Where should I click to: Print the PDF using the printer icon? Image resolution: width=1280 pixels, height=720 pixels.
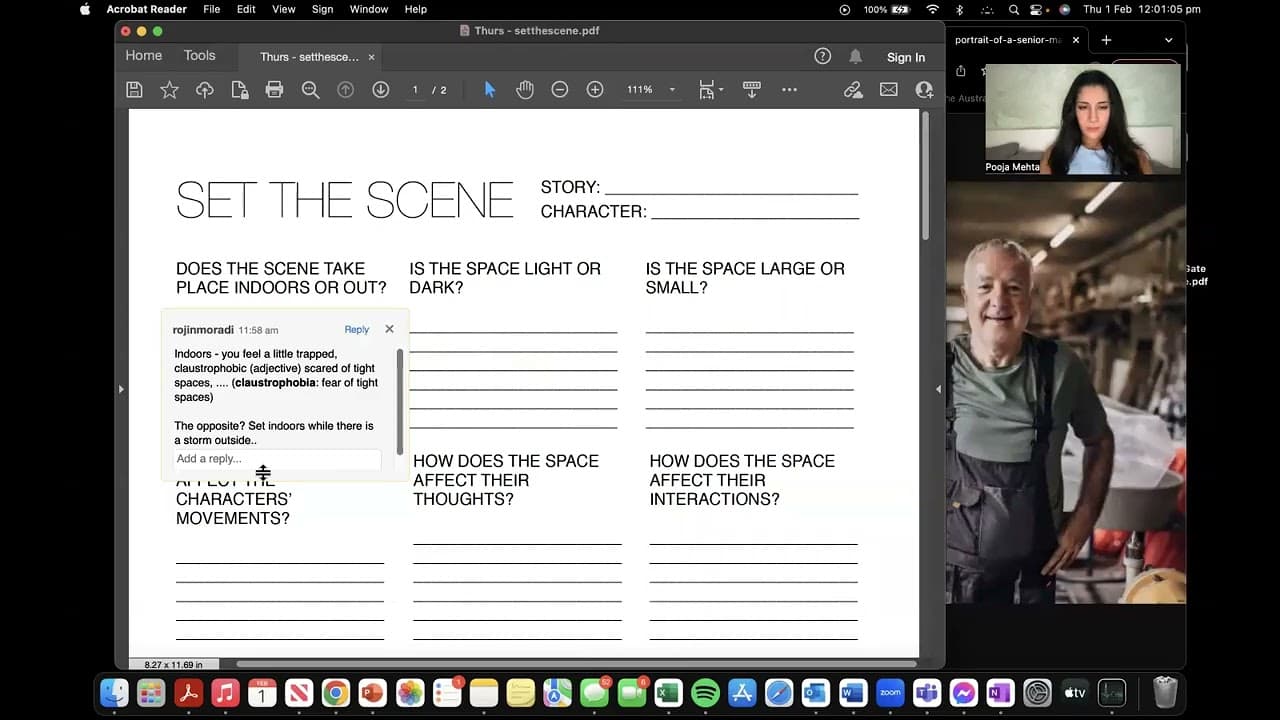(275, 90)
